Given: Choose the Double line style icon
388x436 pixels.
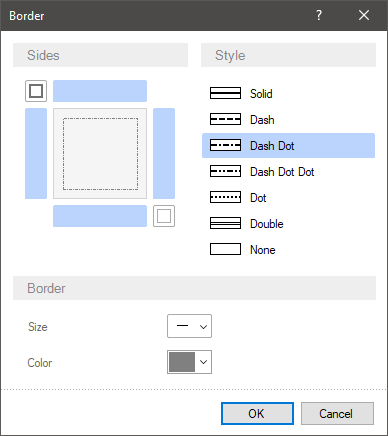Looking at the screenshot, I should 225,223.
